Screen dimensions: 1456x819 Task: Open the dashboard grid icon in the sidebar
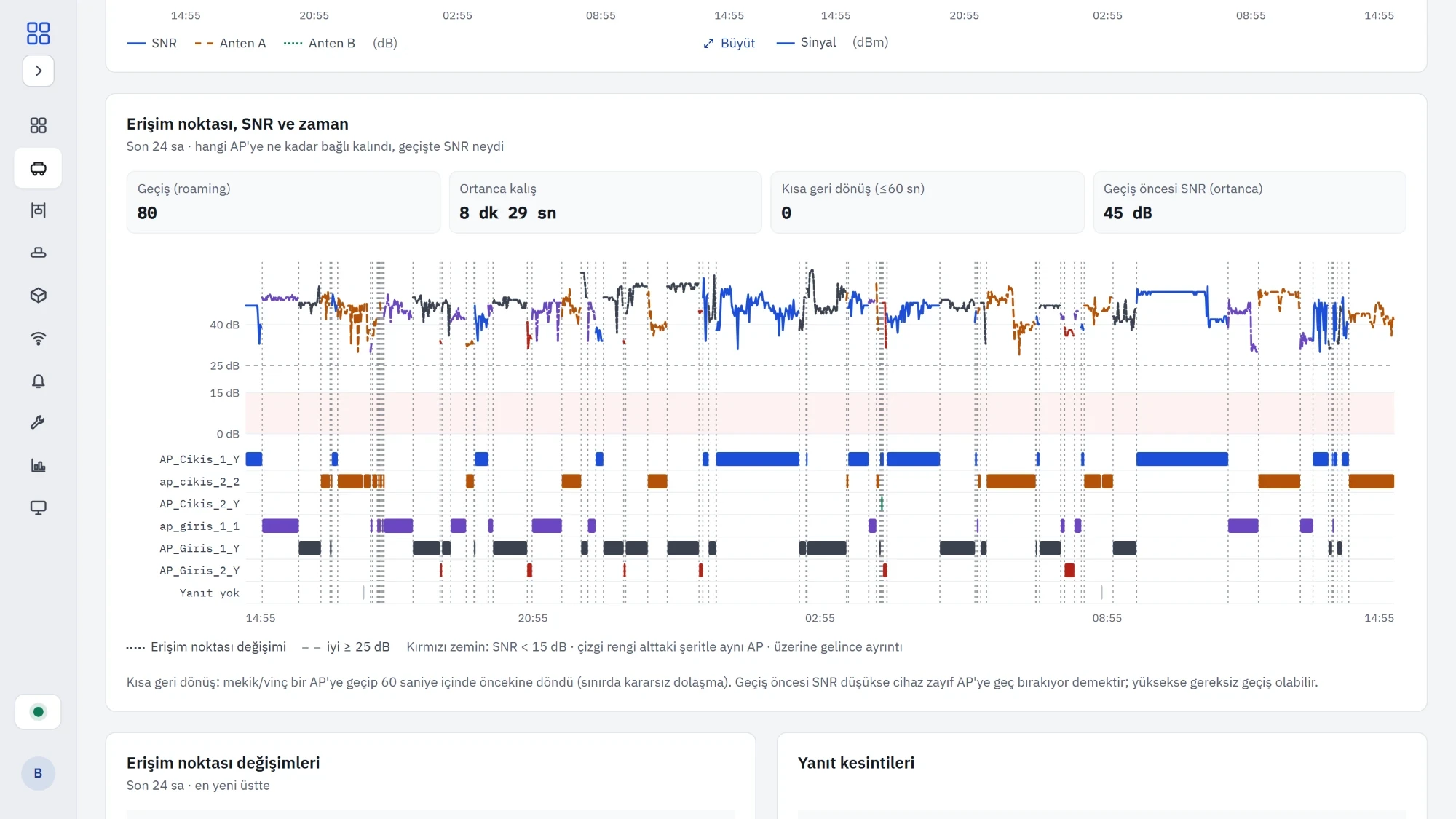click(x=38, y=125)
